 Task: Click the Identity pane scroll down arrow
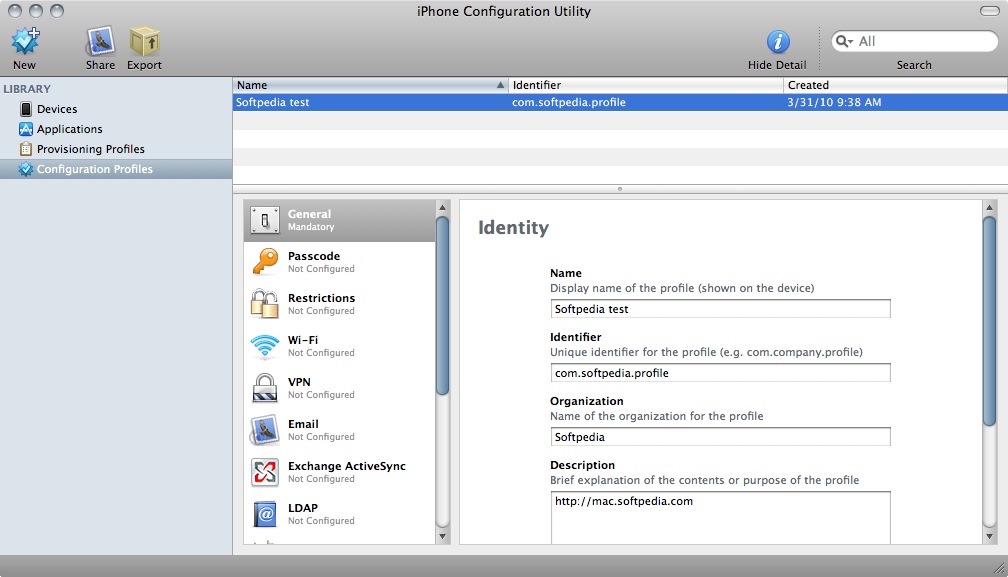coord(989,537)
